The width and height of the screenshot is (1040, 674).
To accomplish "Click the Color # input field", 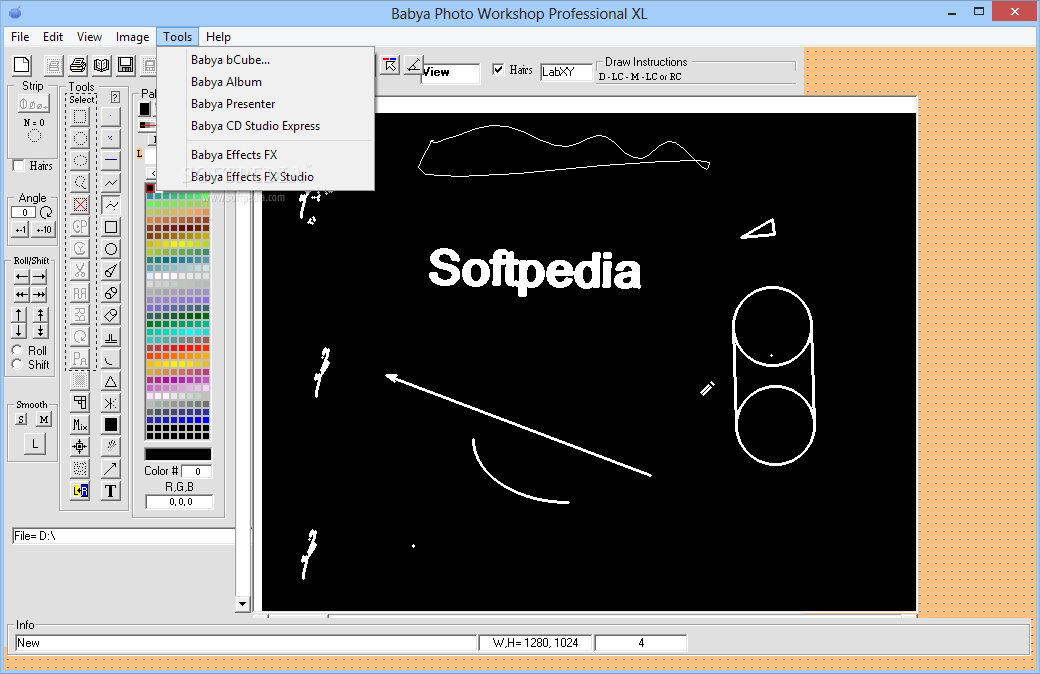I will click(196, 471).
